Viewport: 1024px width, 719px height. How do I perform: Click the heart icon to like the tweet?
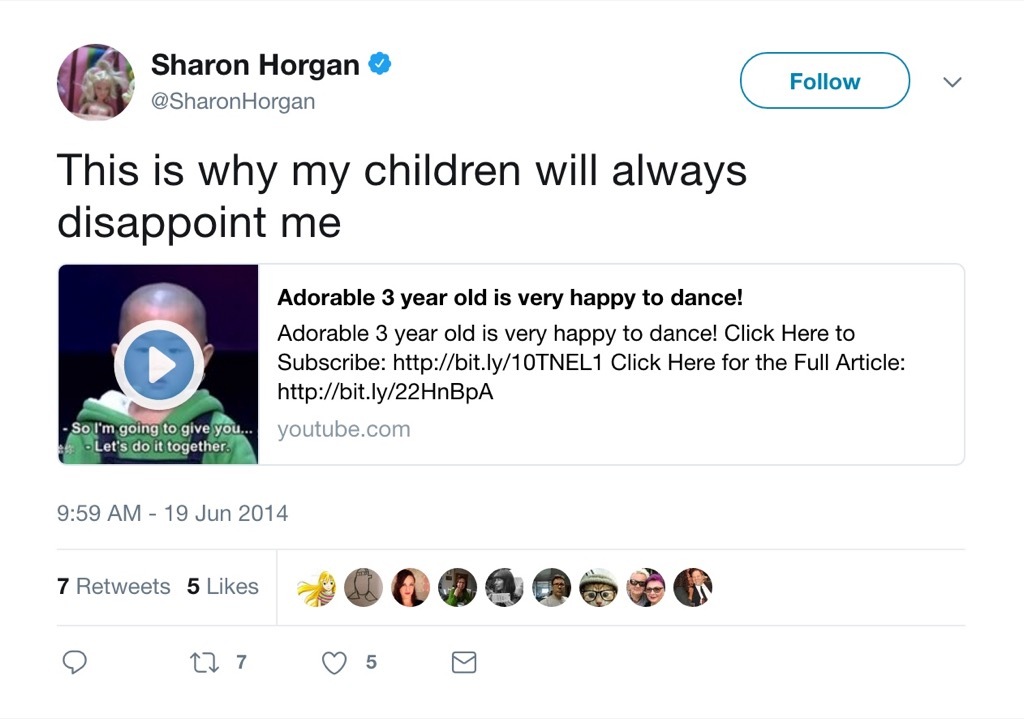pos(333,662)
